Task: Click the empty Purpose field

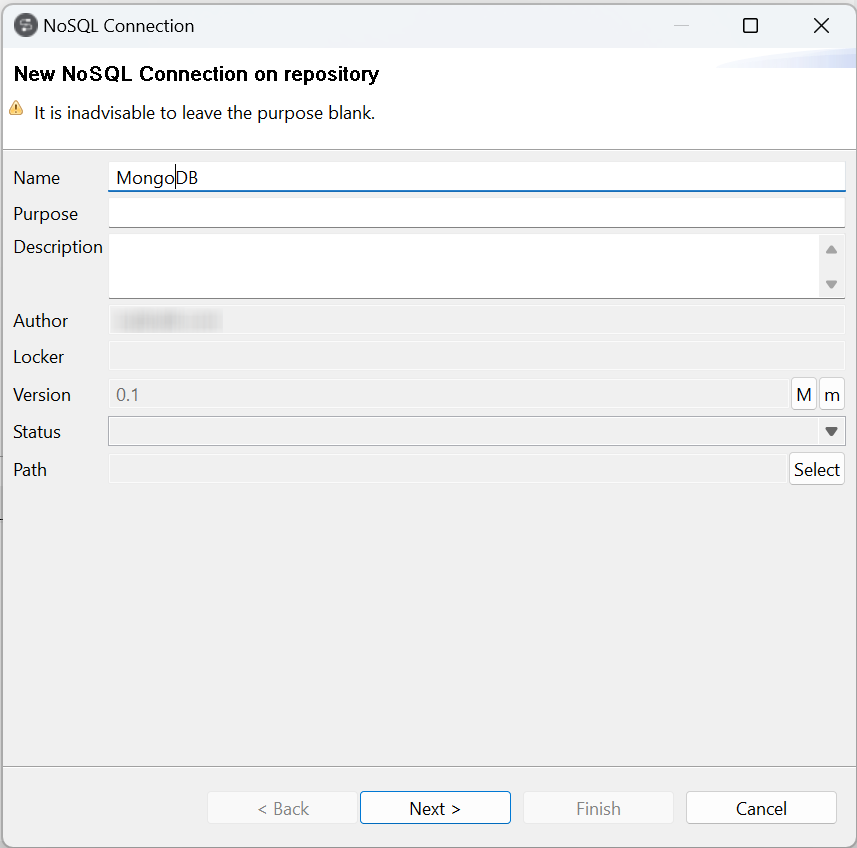Action: [x=400, y=212]
